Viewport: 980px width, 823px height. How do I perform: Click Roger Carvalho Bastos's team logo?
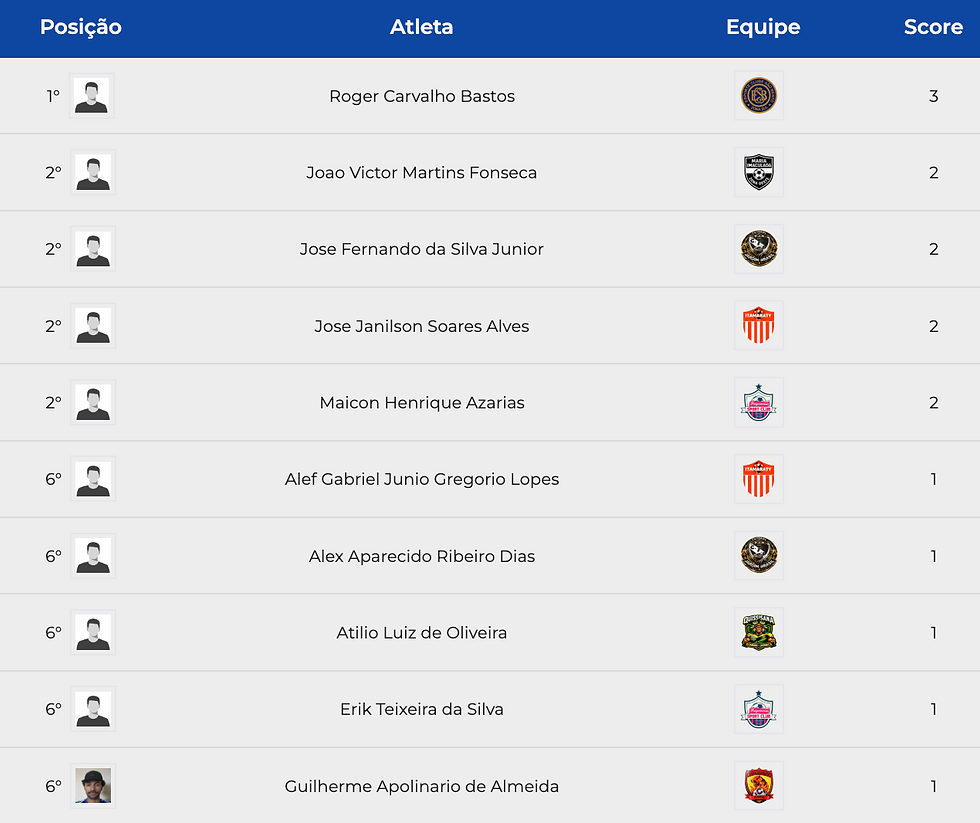pyautogui.click(x=759, y=96)
